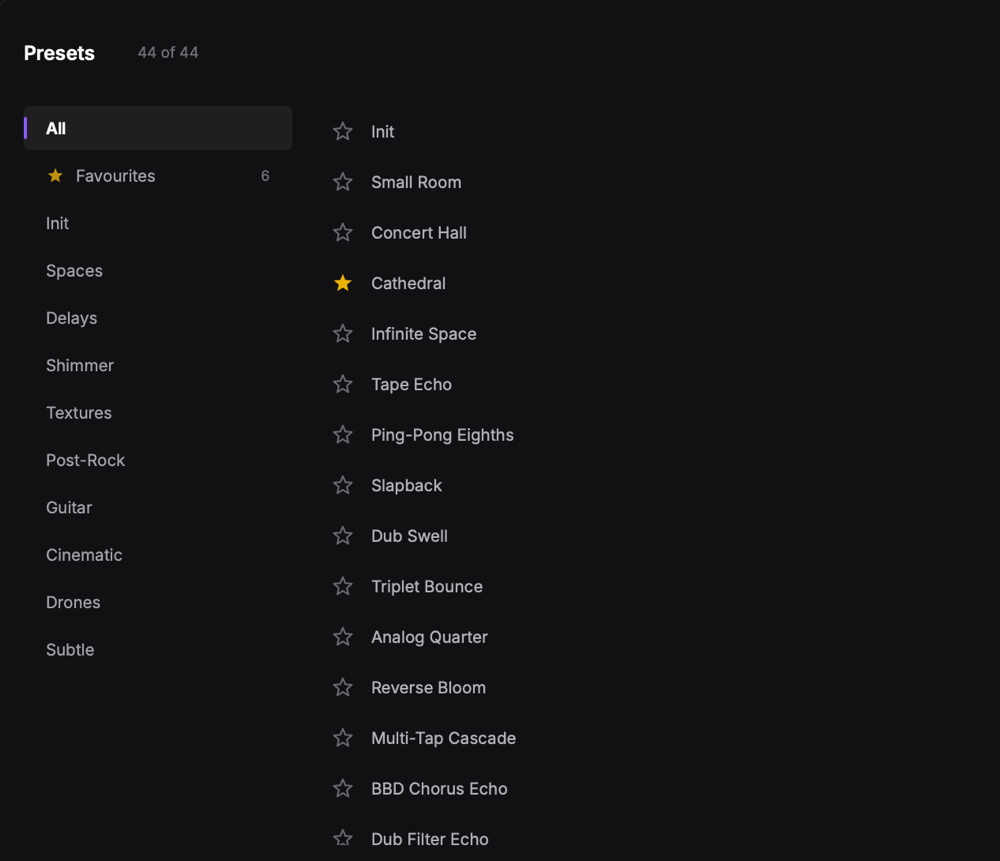Switch to Delays category
The height and width of the screenshot is (861, 1000).
[x=158, y=318]
